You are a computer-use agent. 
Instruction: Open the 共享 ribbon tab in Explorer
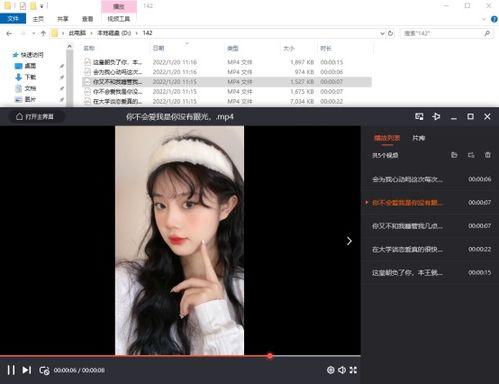(x=63, y=19)
